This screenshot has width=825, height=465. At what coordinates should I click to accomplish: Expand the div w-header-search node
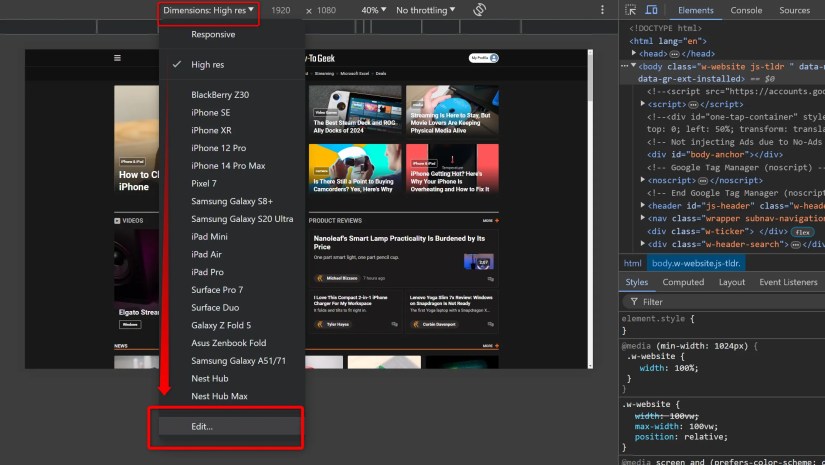[642, 244]
